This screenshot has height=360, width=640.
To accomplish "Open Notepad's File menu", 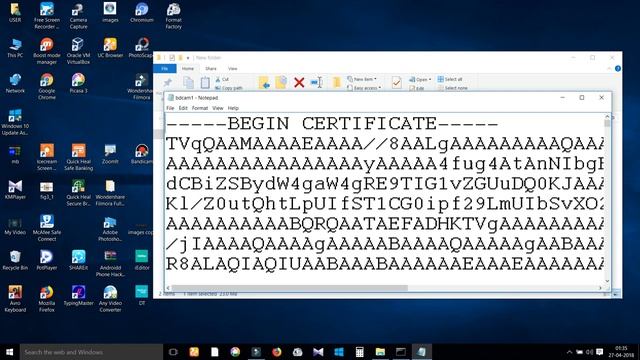I will 170,108.
